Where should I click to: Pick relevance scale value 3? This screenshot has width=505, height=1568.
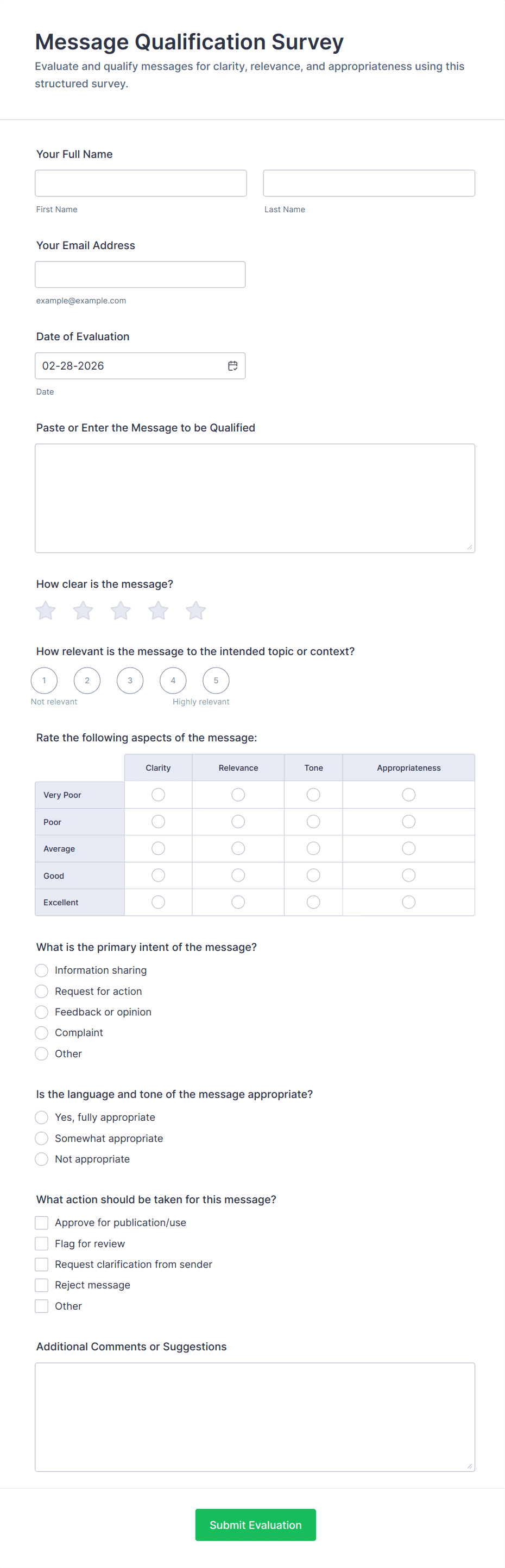click(130, 681)
